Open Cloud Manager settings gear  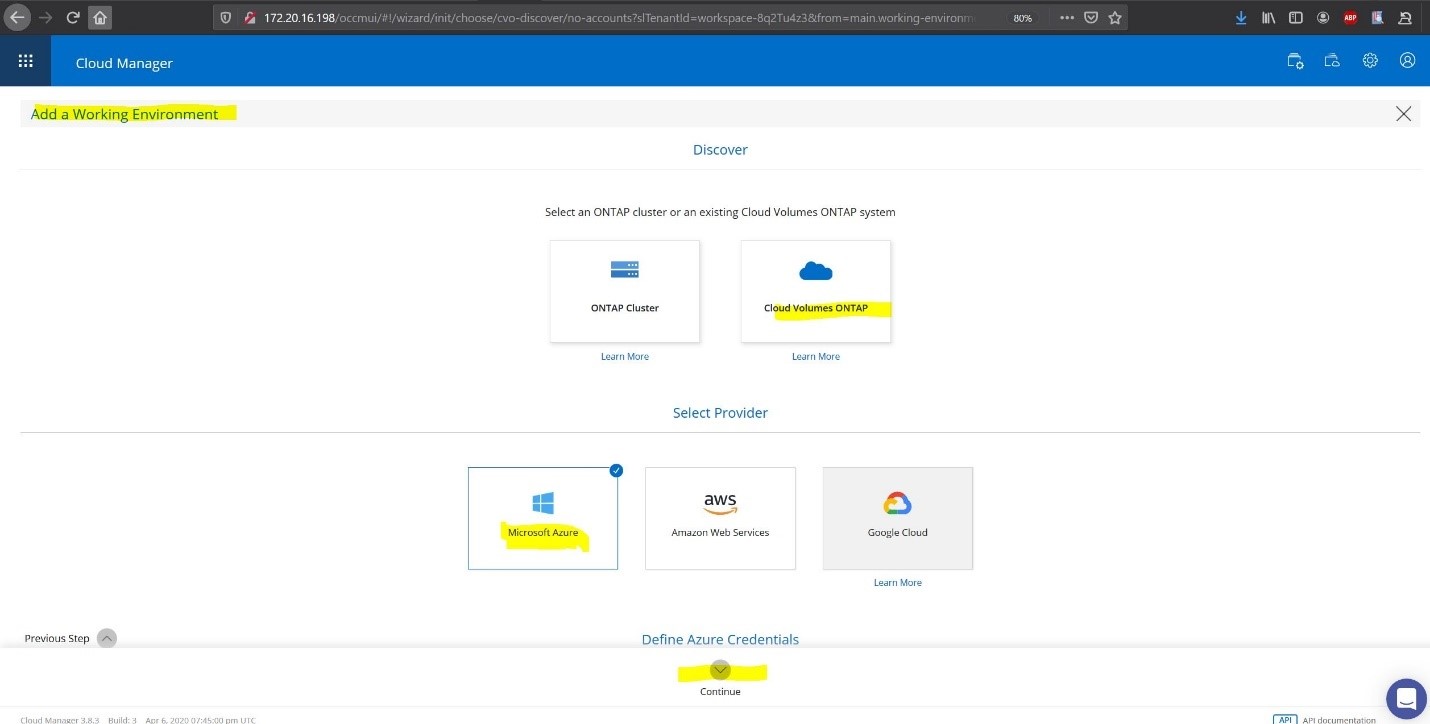(1370, 60)
